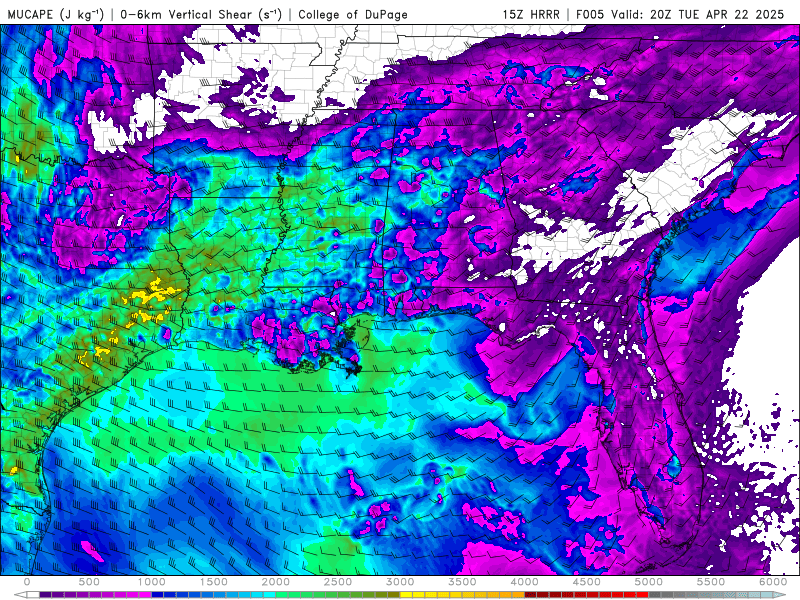Click the right arrow end of the color bar

[x=780, y=595]
